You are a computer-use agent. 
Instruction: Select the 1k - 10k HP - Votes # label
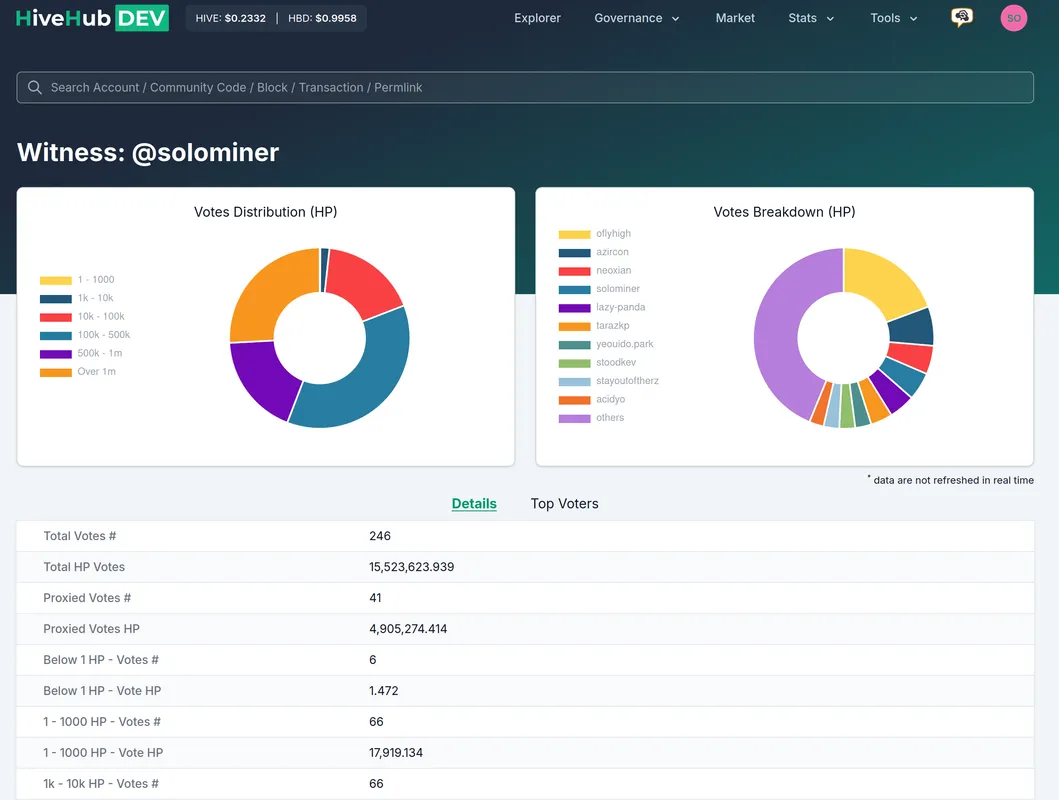(x=101, y=784)
